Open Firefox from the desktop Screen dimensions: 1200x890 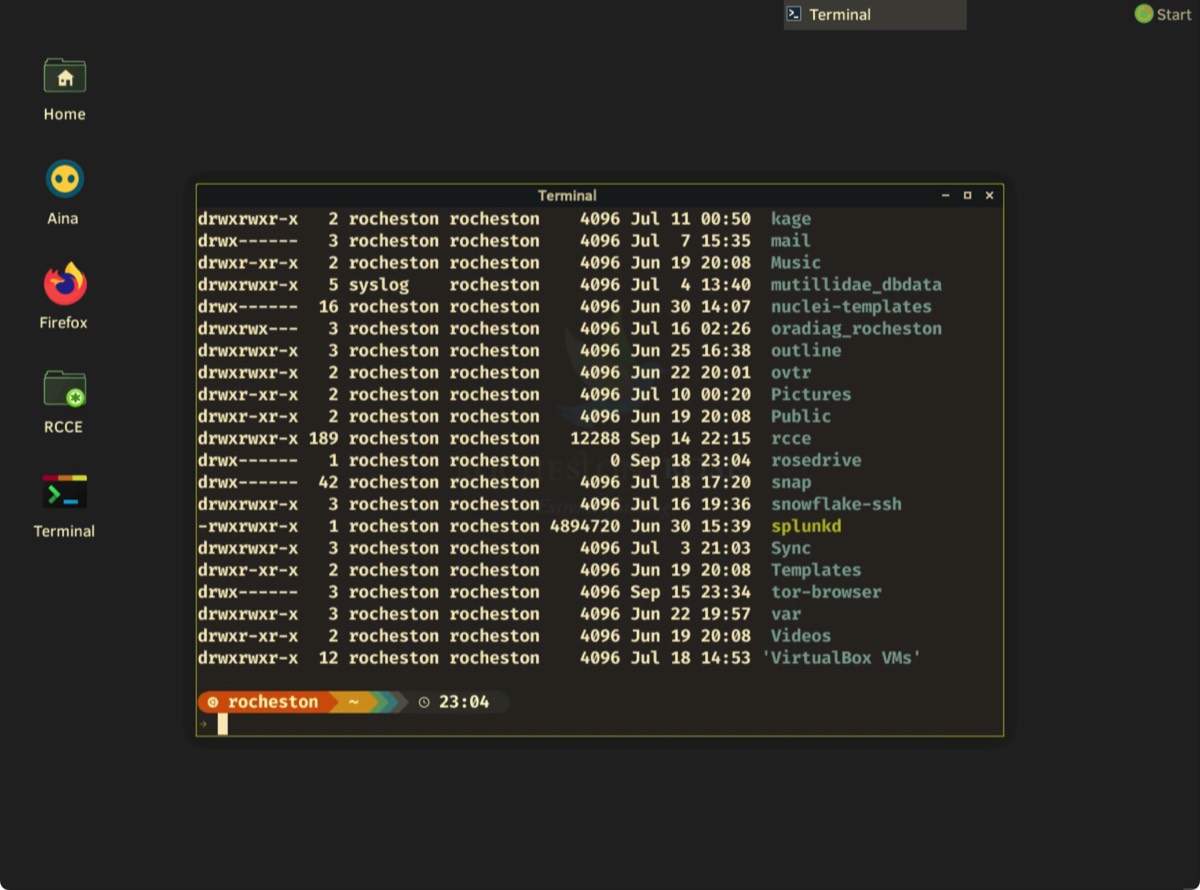pos(65,285)
